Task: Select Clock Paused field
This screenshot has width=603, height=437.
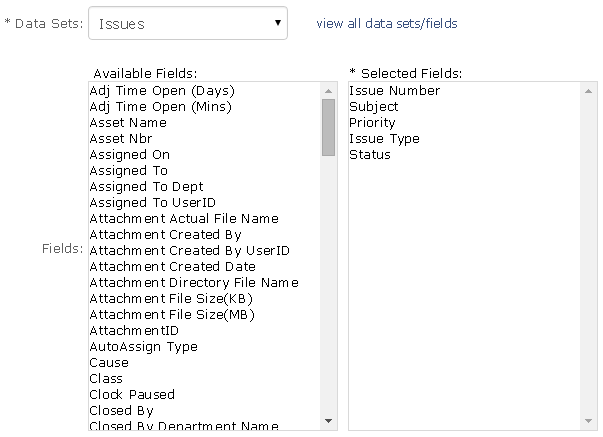Action: [x=132, y=395]
